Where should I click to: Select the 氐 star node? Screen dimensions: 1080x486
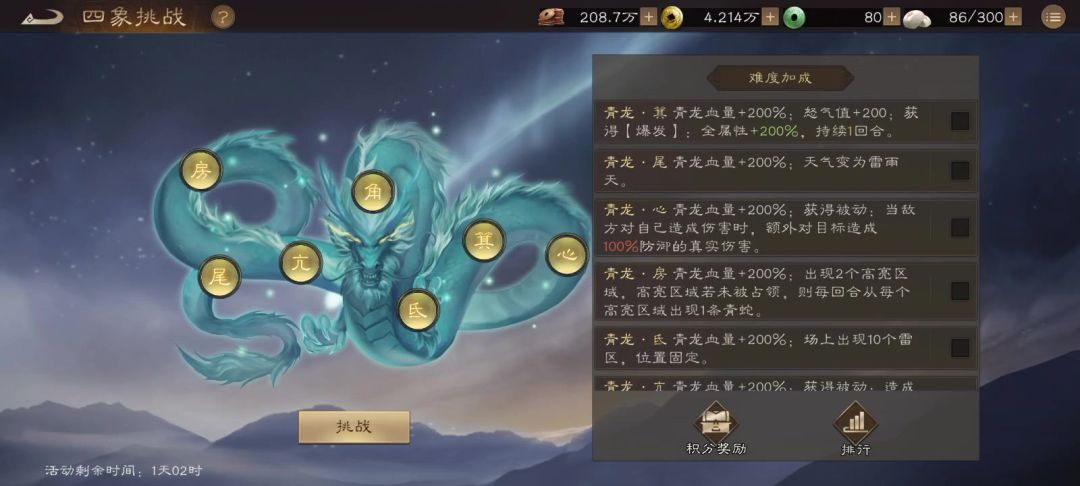[x=418, y=310]
